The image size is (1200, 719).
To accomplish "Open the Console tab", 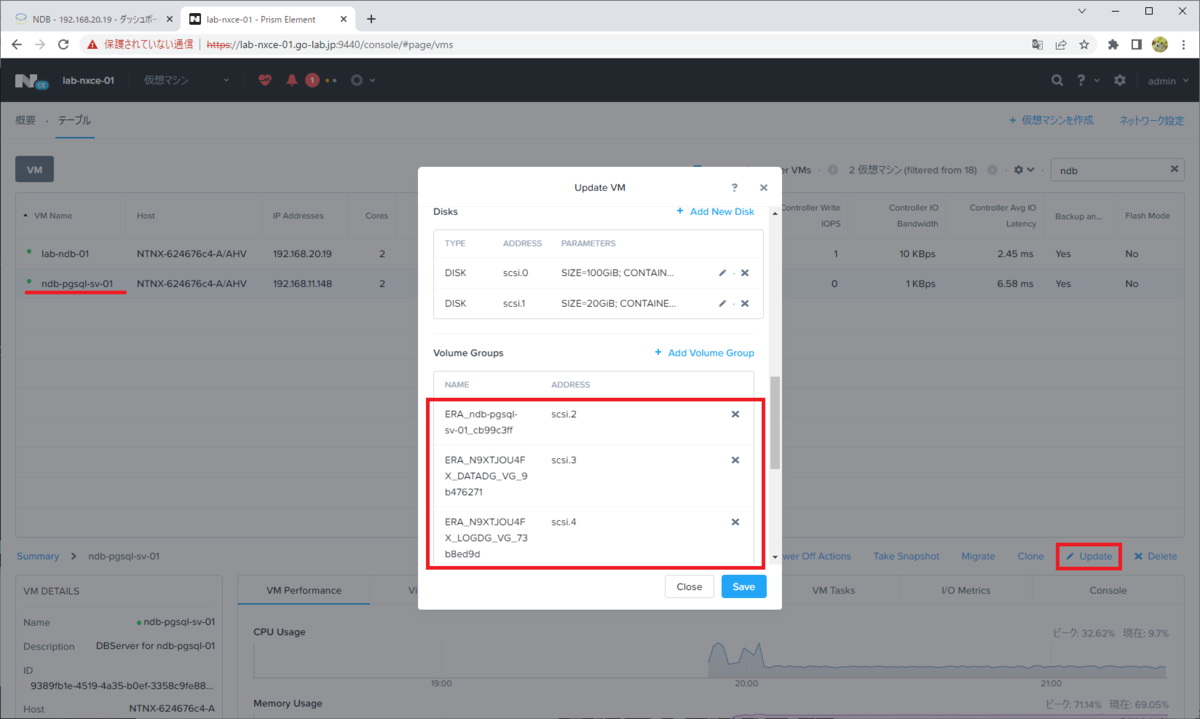I will click(1108, 590).
